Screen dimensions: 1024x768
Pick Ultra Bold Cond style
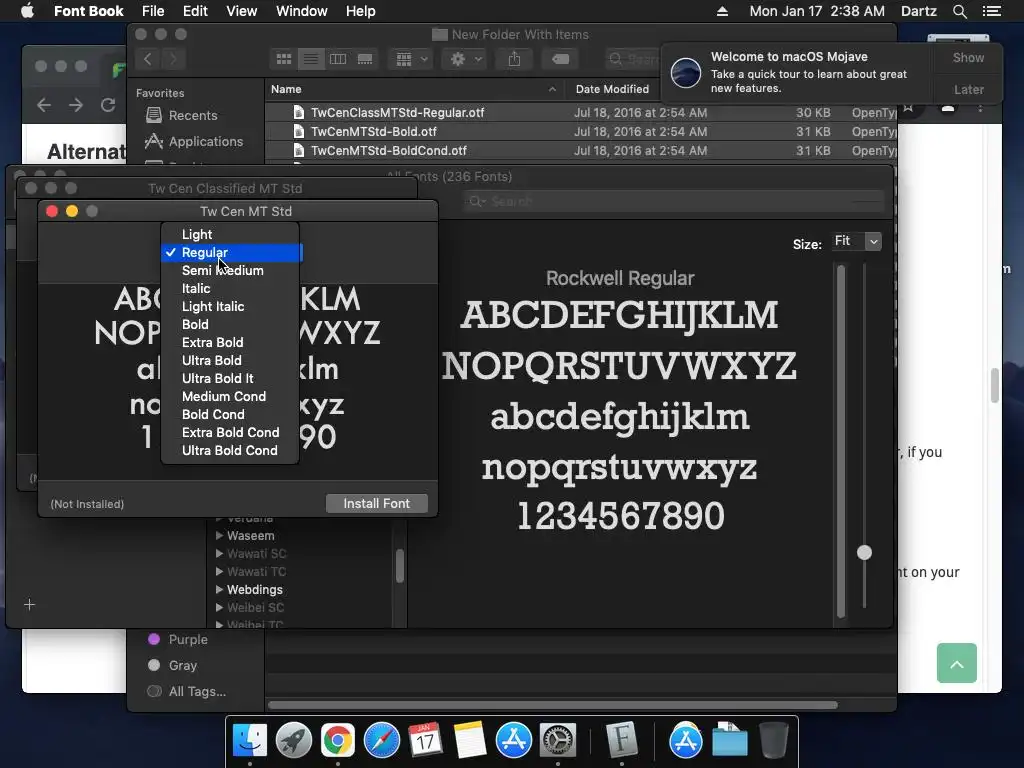tap(230, 451)
